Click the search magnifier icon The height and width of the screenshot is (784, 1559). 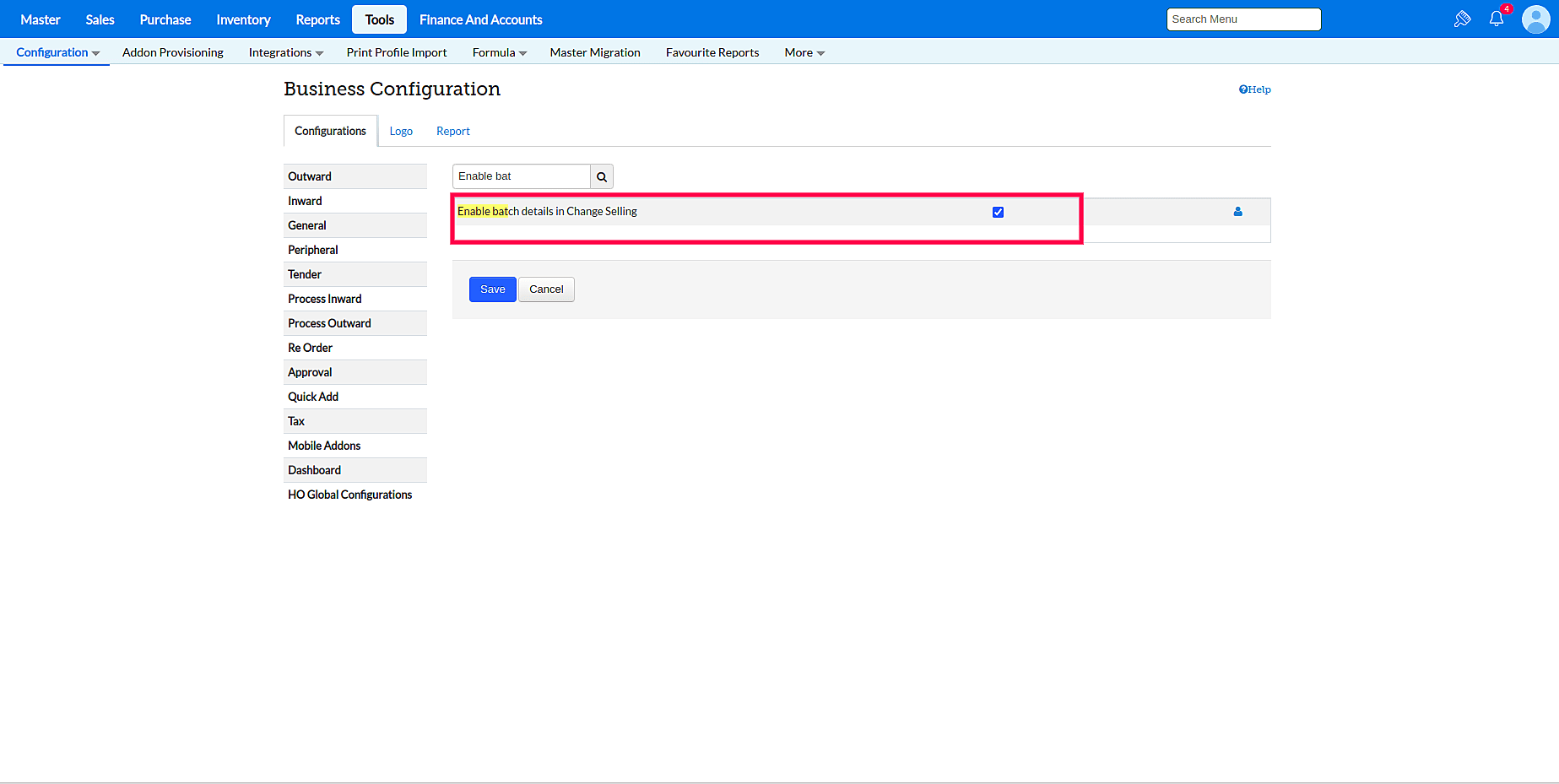(602, 176)
